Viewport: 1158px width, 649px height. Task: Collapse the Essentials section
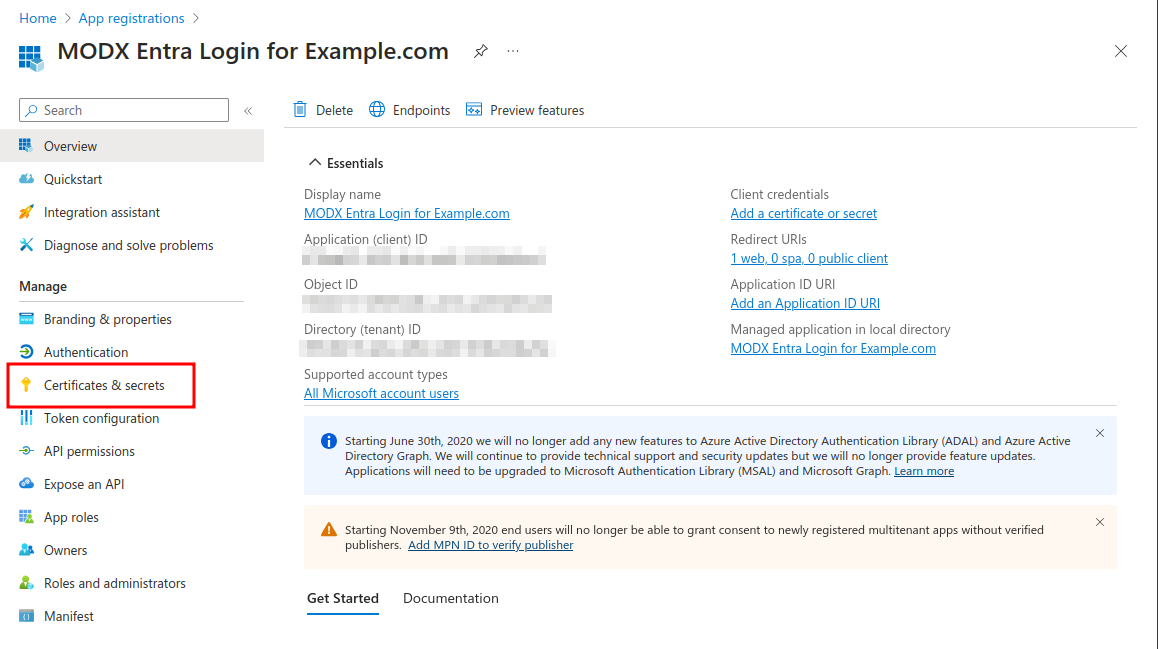315,162
